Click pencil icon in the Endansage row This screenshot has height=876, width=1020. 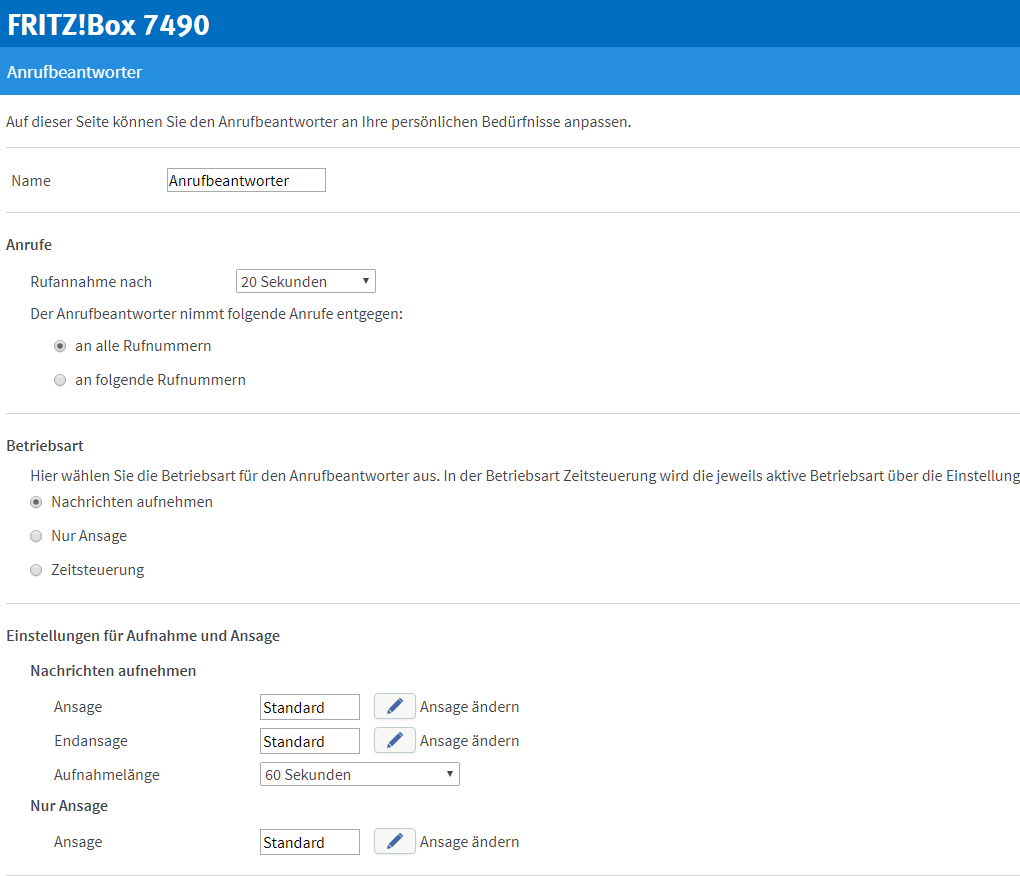[x=394, y=740]
